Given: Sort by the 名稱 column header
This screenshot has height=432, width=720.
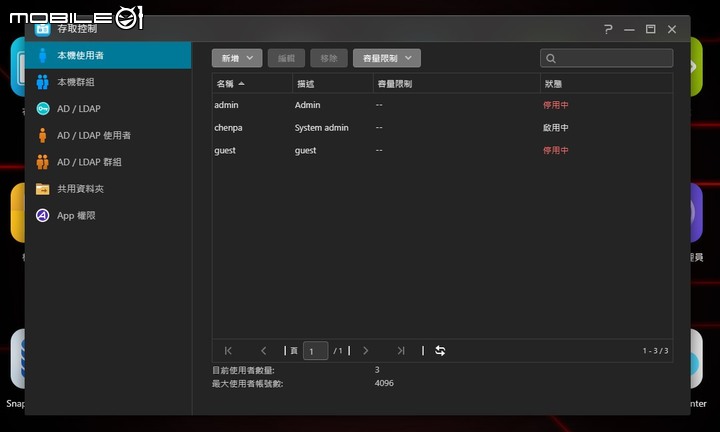Looking at the screenshot, I should pyautogui.click(x=252, y=84).
